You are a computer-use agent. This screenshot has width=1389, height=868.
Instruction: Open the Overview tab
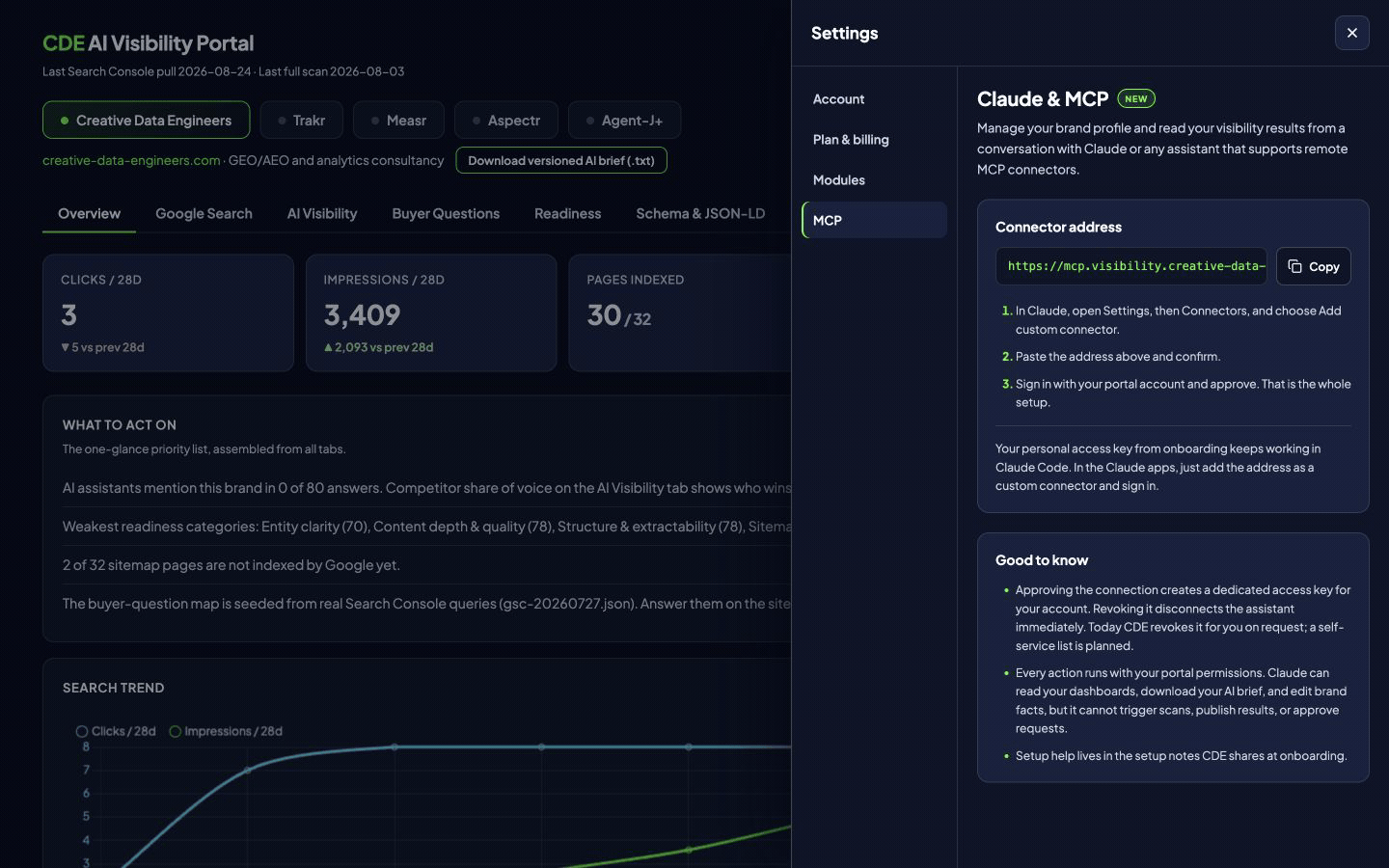89,213
